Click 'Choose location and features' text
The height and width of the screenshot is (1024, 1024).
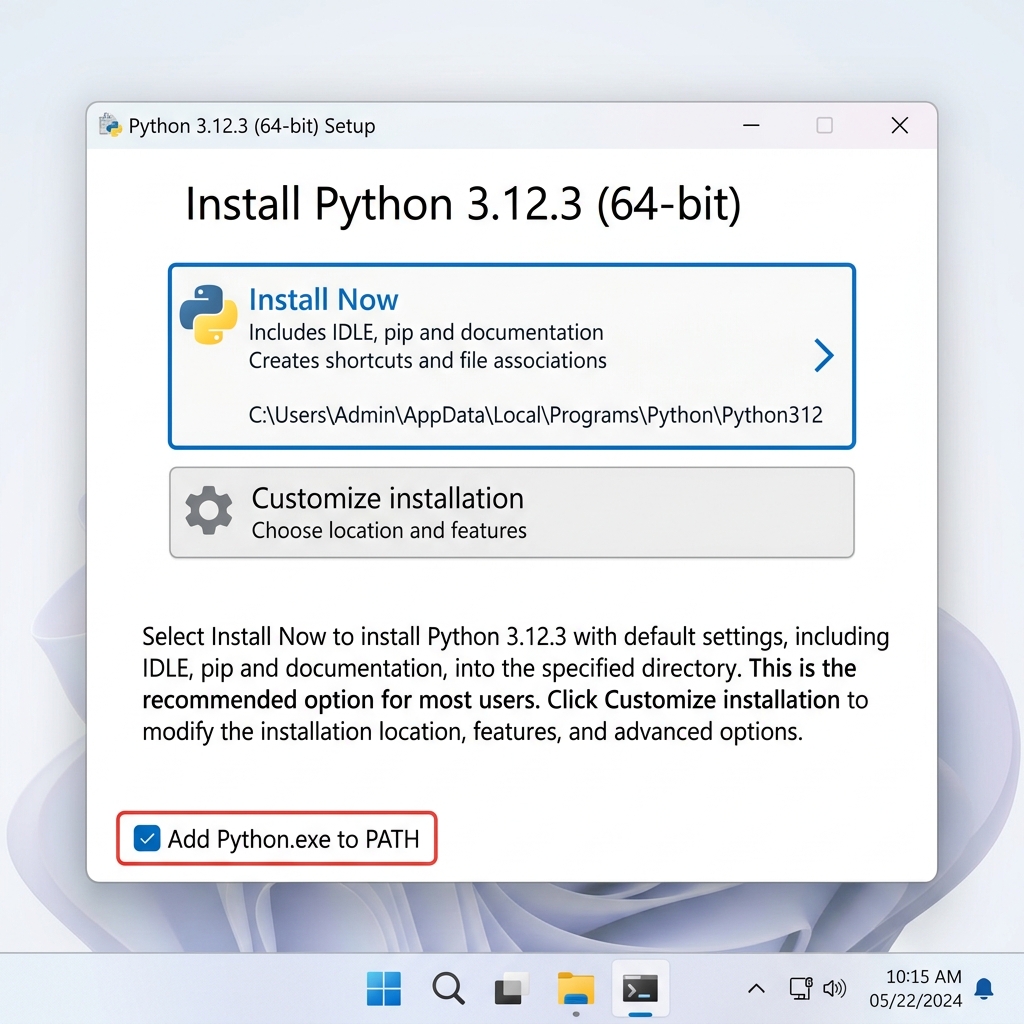click(389, 530)
